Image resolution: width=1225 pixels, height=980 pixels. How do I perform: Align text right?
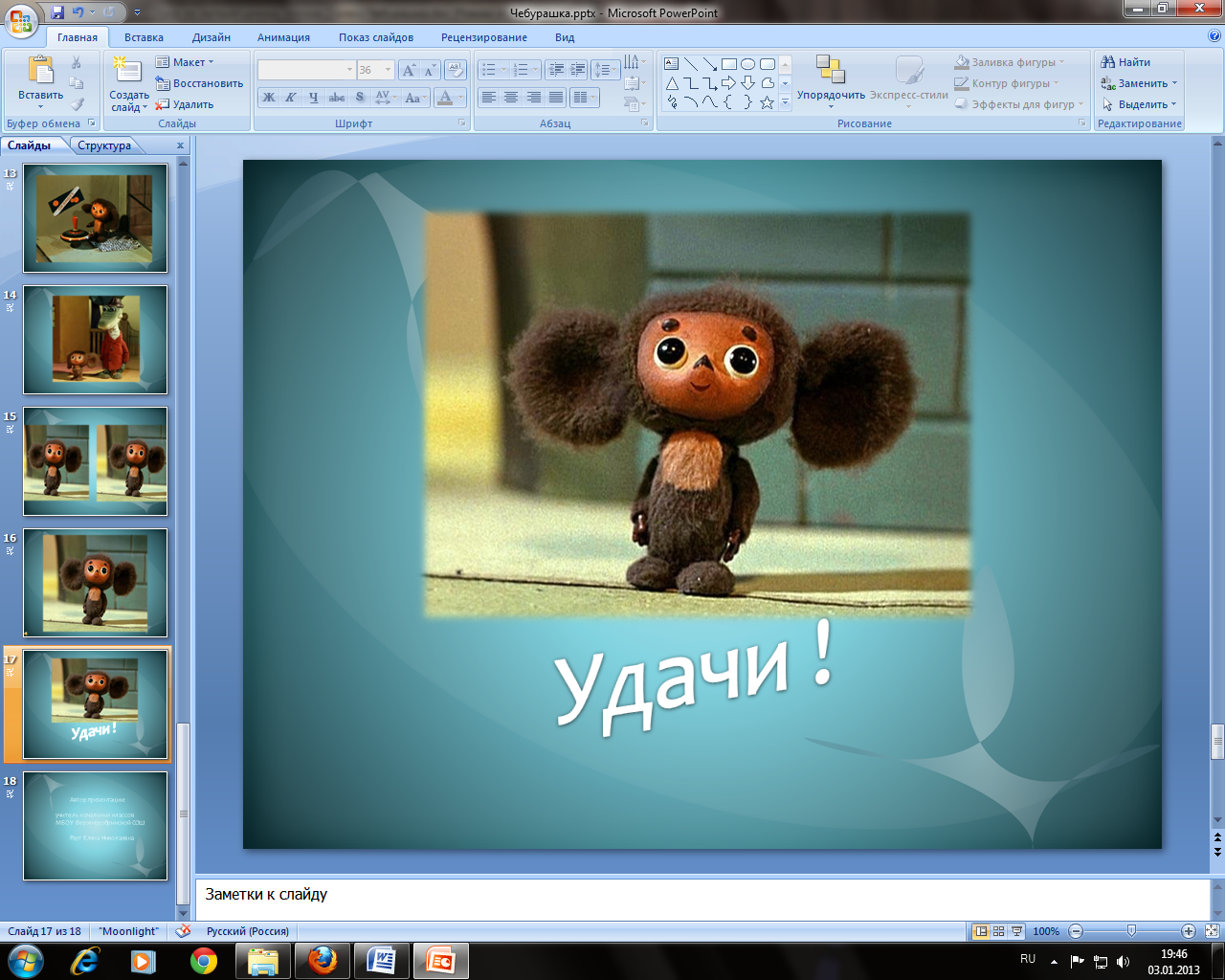533,98
